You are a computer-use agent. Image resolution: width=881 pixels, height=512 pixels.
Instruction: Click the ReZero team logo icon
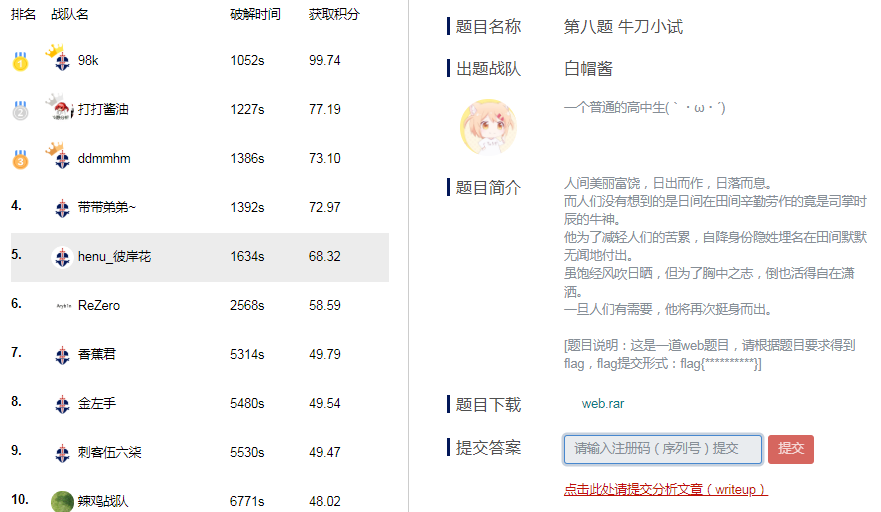click(63, 306)
